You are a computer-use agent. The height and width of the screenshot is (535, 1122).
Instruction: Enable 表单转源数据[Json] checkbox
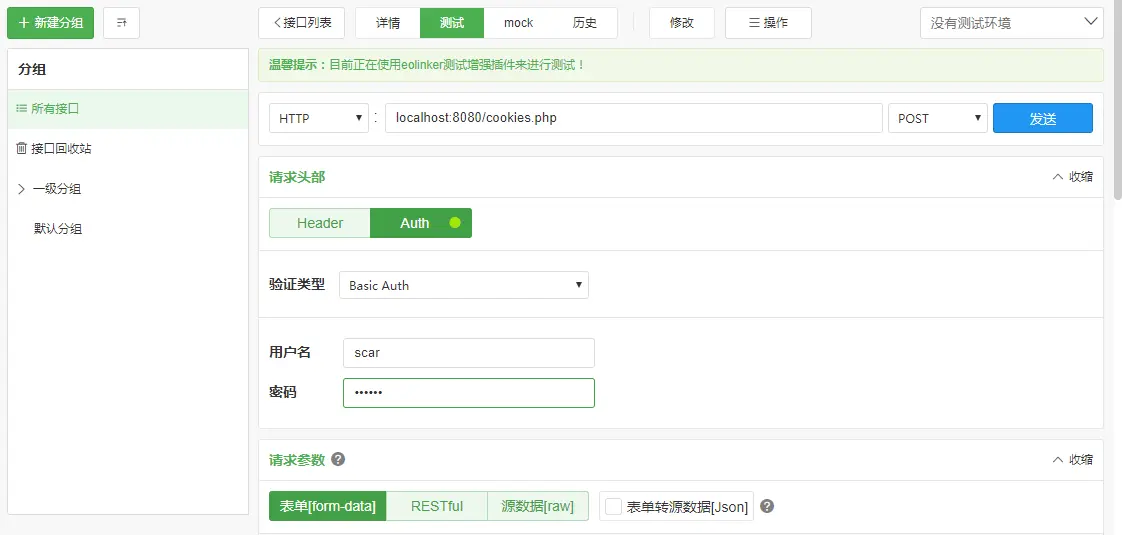(x=613, y=506)
